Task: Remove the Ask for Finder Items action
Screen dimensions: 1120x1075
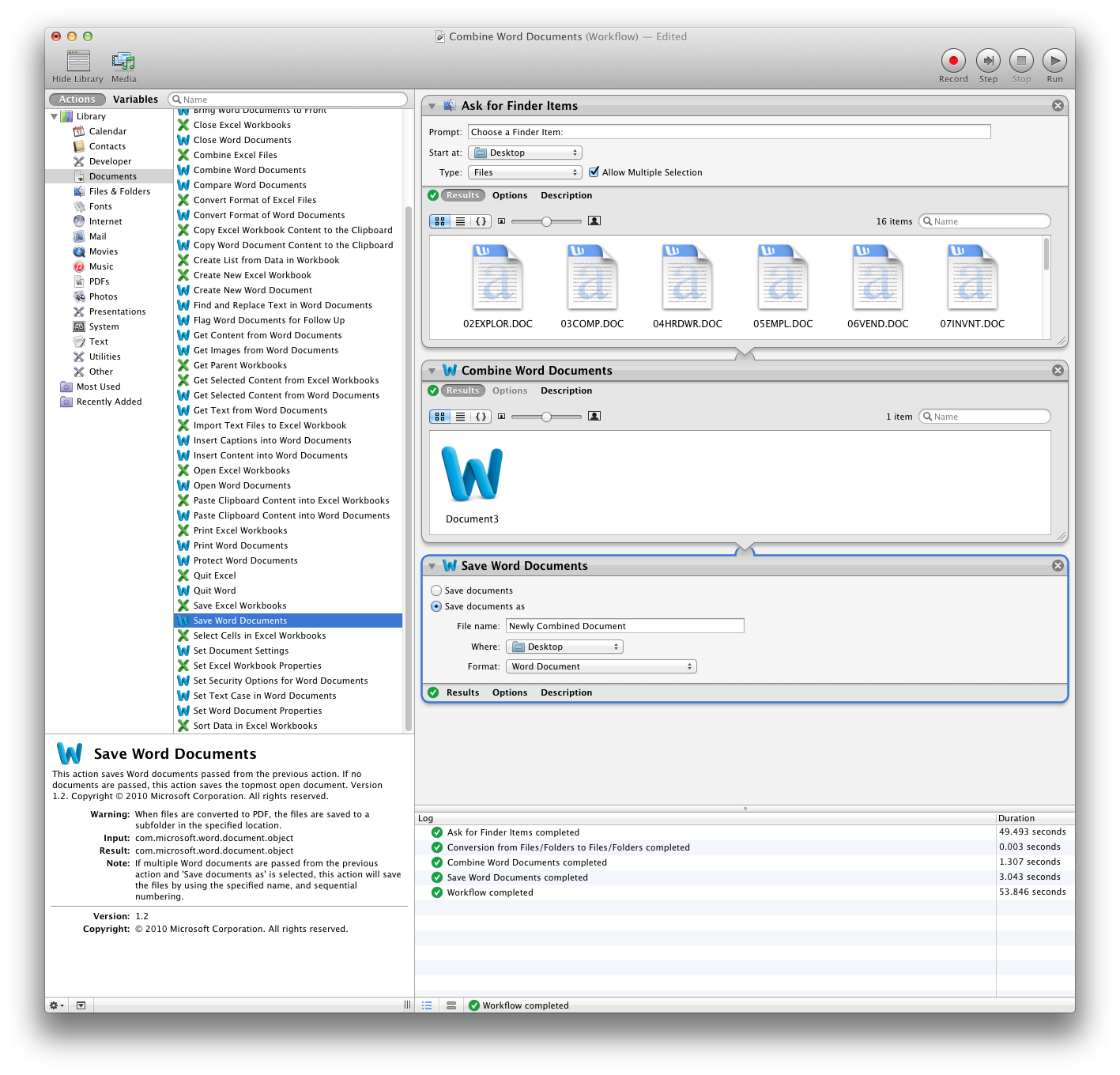Action: click(x=1058, y=106)
